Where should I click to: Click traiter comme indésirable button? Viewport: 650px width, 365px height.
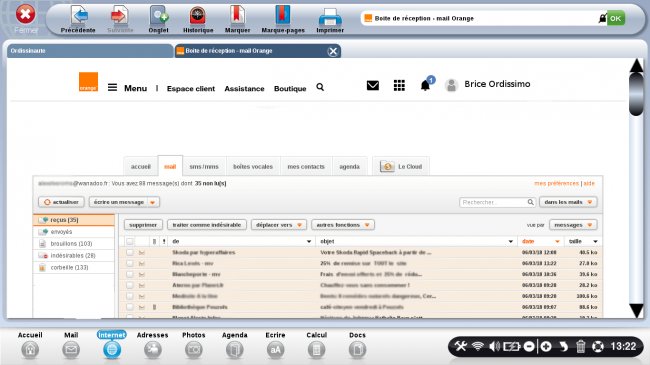pos(207,225)
